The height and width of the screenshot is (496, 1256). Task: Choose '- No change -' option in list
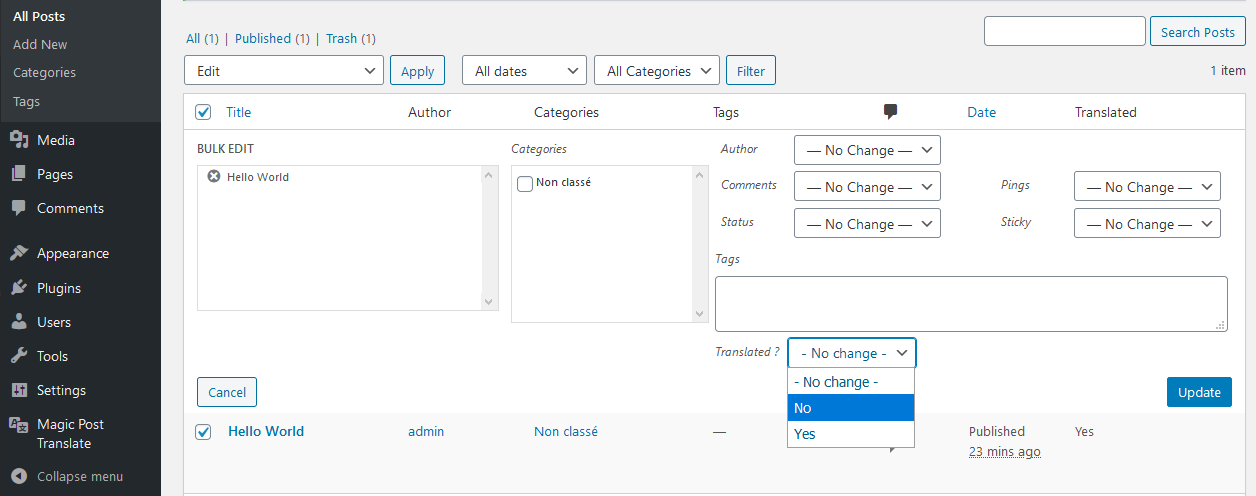851,382
